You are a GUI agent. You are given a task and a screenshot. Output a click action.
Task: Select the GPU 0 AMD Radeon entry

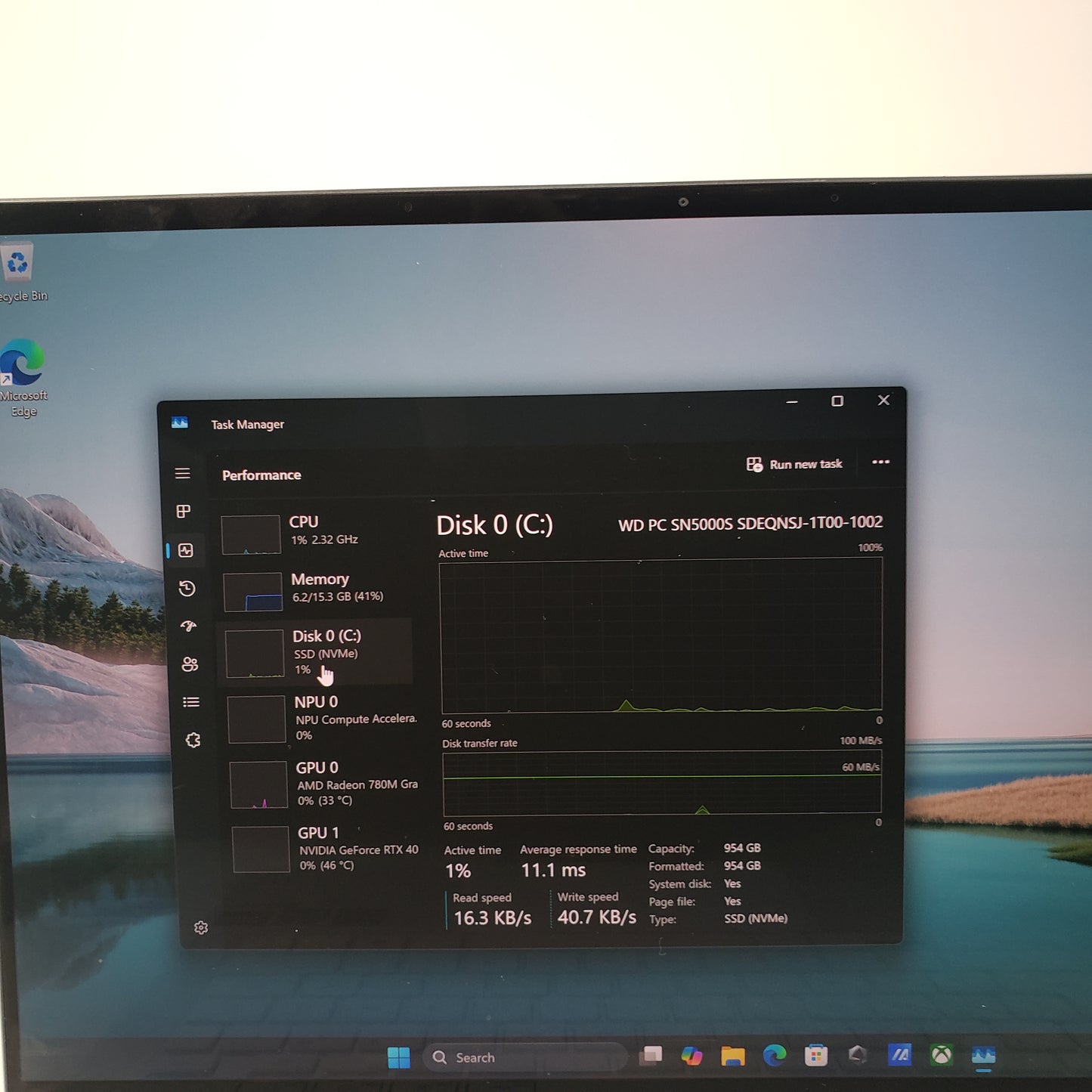point(321,784)
